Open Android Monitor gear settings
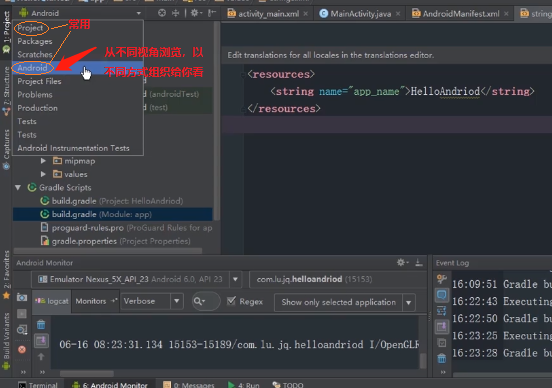This screenshot has height=388, width=552. 402,262
